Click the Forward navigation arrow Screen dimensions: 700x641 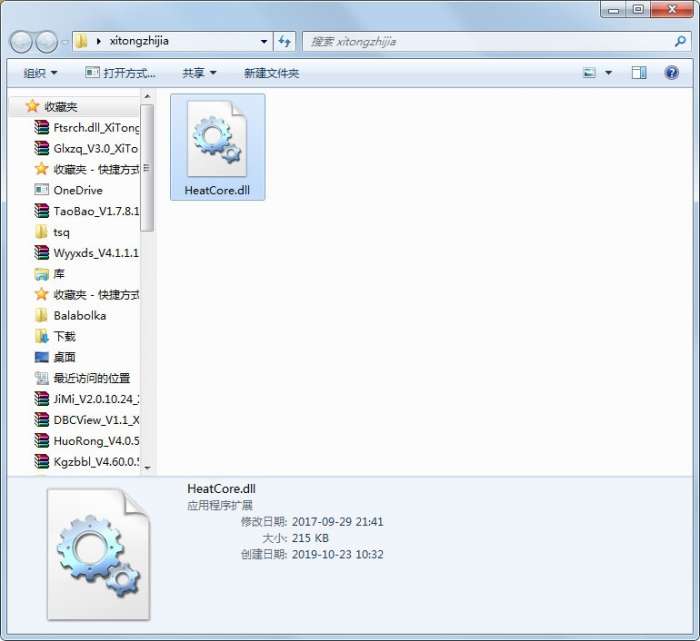pos(46,42)
